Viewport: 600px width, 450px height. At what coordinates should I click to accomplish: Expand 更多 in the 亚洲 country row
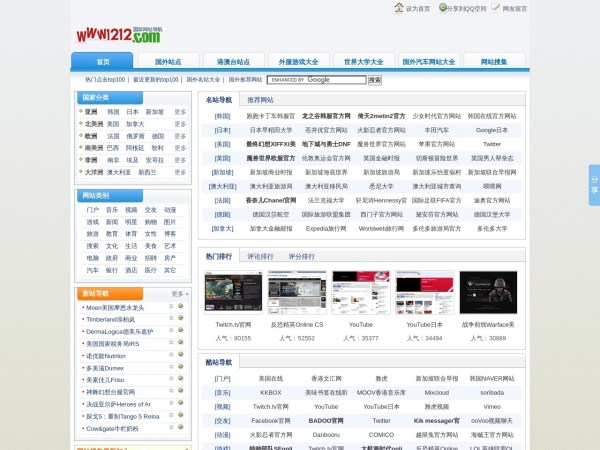[x=180, y=112]
